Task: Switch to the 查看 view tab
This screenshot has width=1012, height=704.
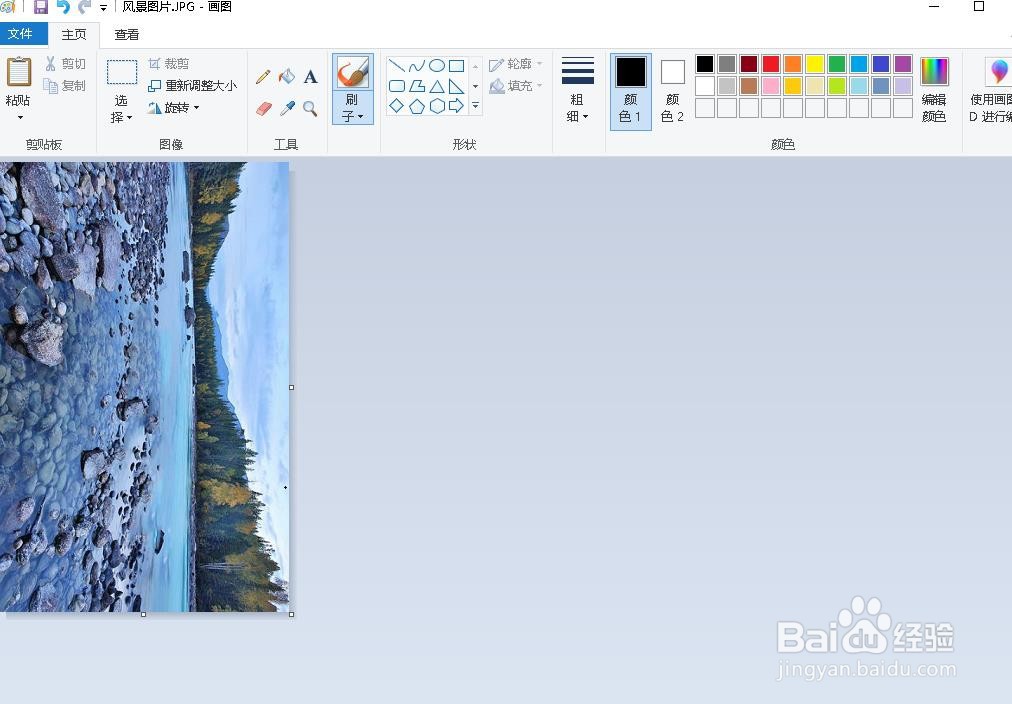Action: 126,34
